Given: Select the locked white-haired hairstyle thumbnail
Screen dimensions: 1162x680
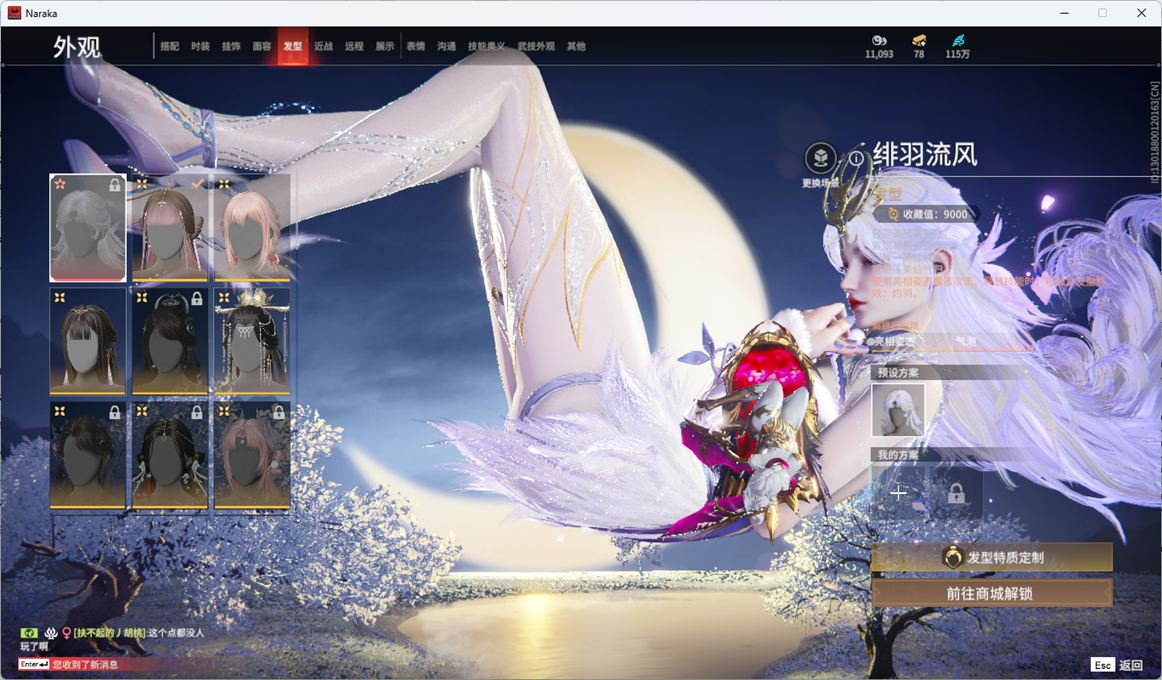Looking at the screenshot, I should tap(87, 228).
